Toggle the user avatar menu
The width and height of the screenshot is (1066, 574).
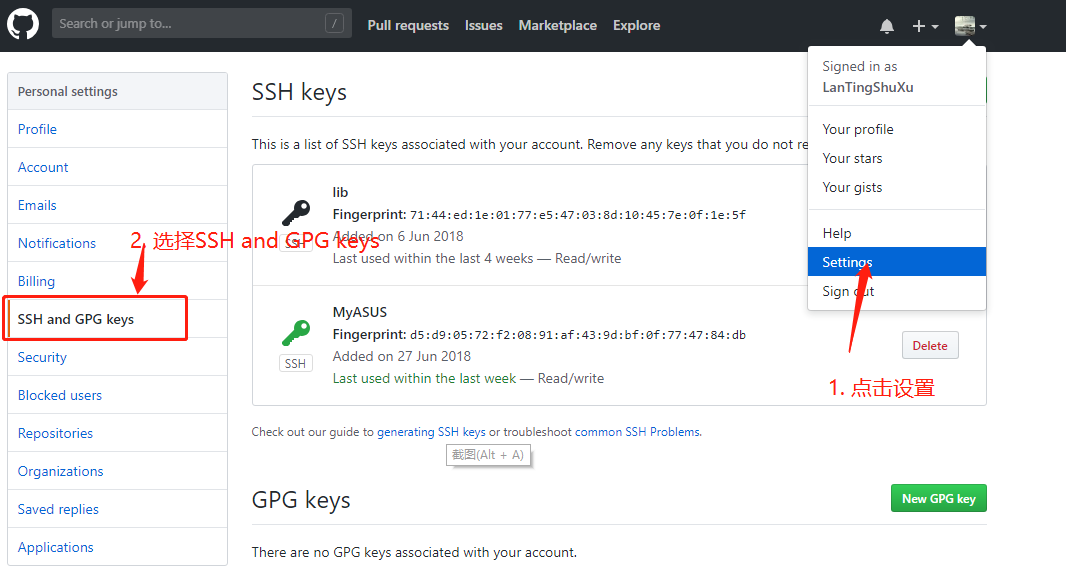point(971,26)
